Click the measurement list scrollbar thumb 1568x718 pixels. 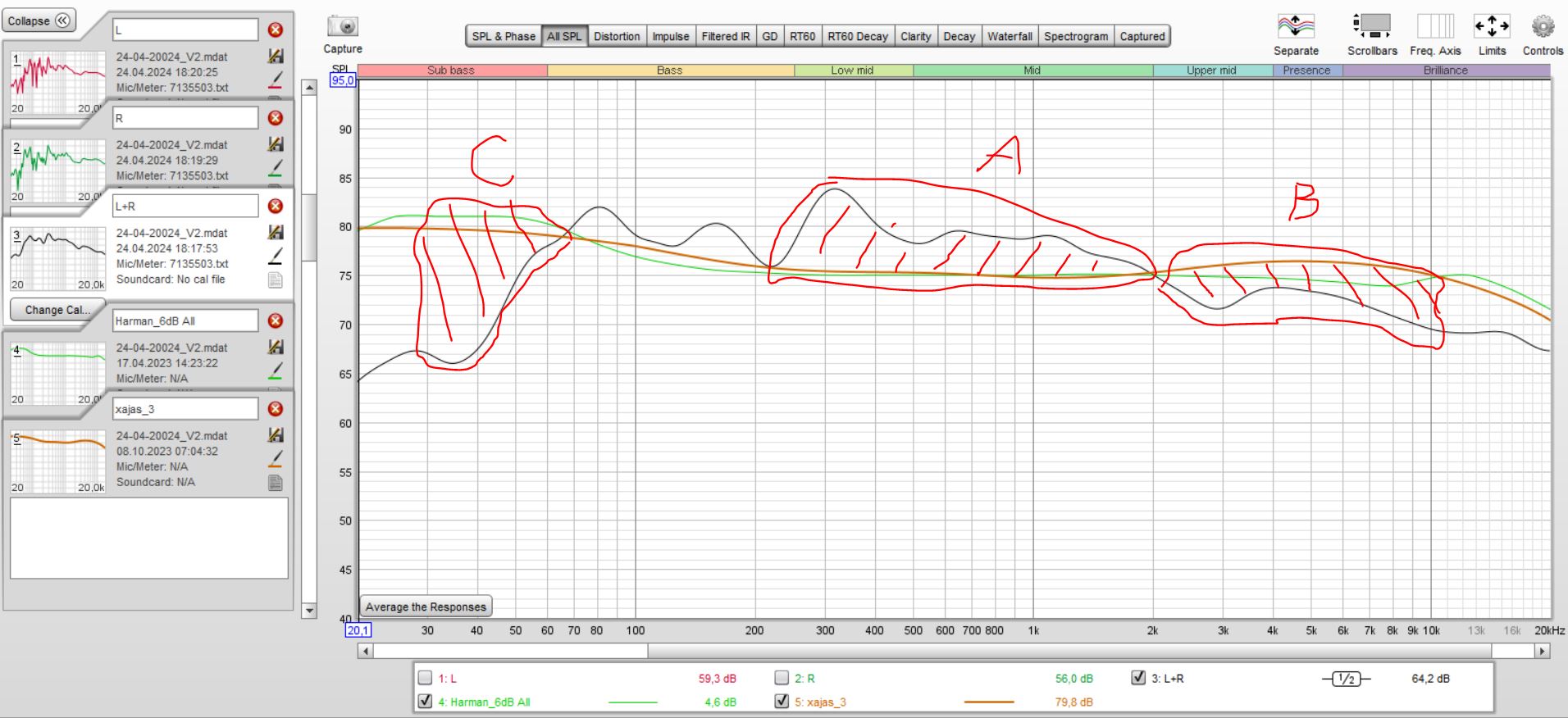click(309, 228)
